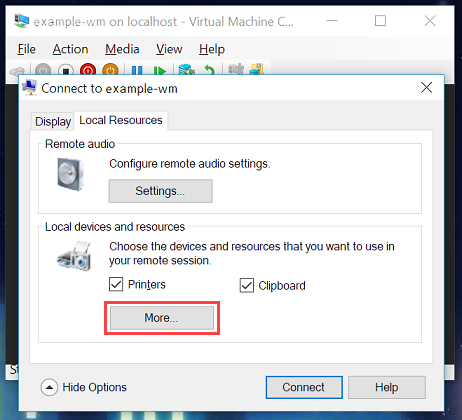
Task: Click the Virtual Machine Connection title bar icon
Action: pyautogui.click(x=22, y=21)
